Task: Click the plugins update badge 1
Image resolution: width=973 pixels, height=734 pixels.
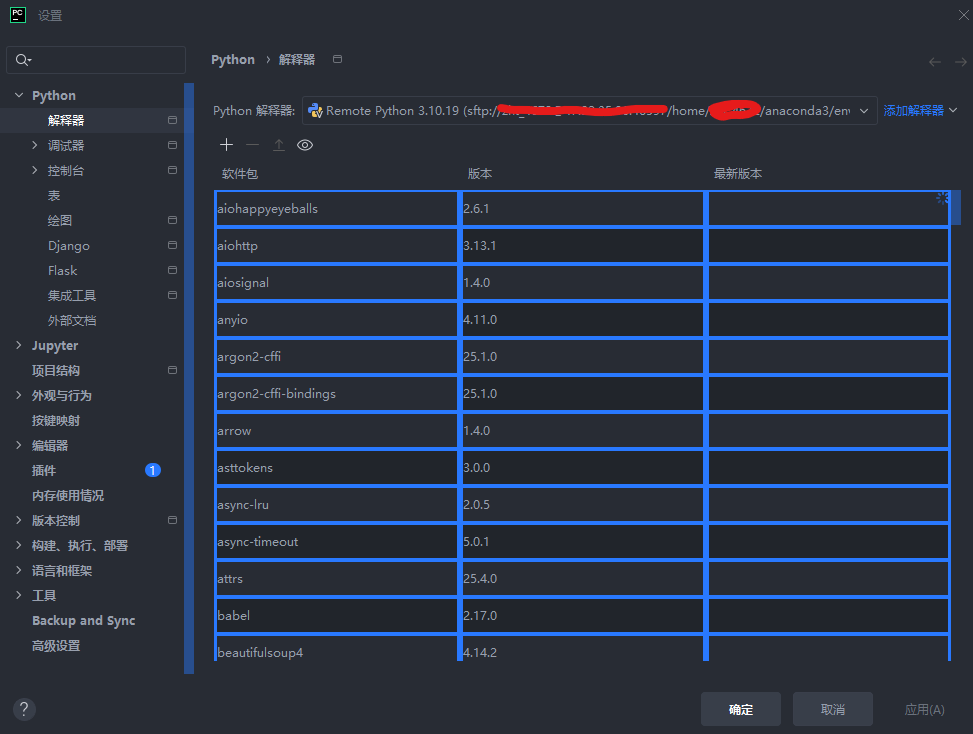Action: pos(153,470)
